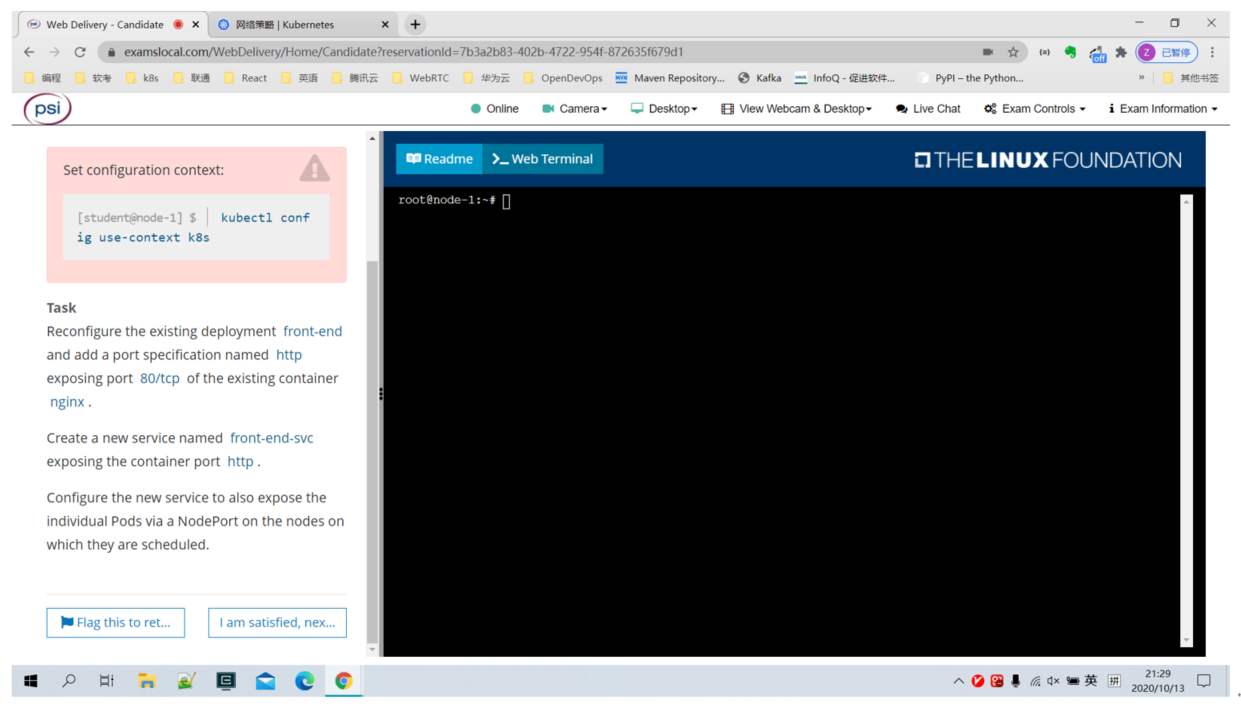Click the nginx container name

pos(67,402)
